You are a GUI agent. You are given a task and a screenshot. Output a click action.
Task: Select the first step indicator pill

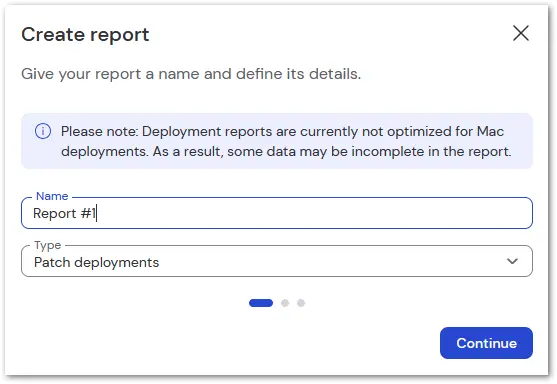261,303
